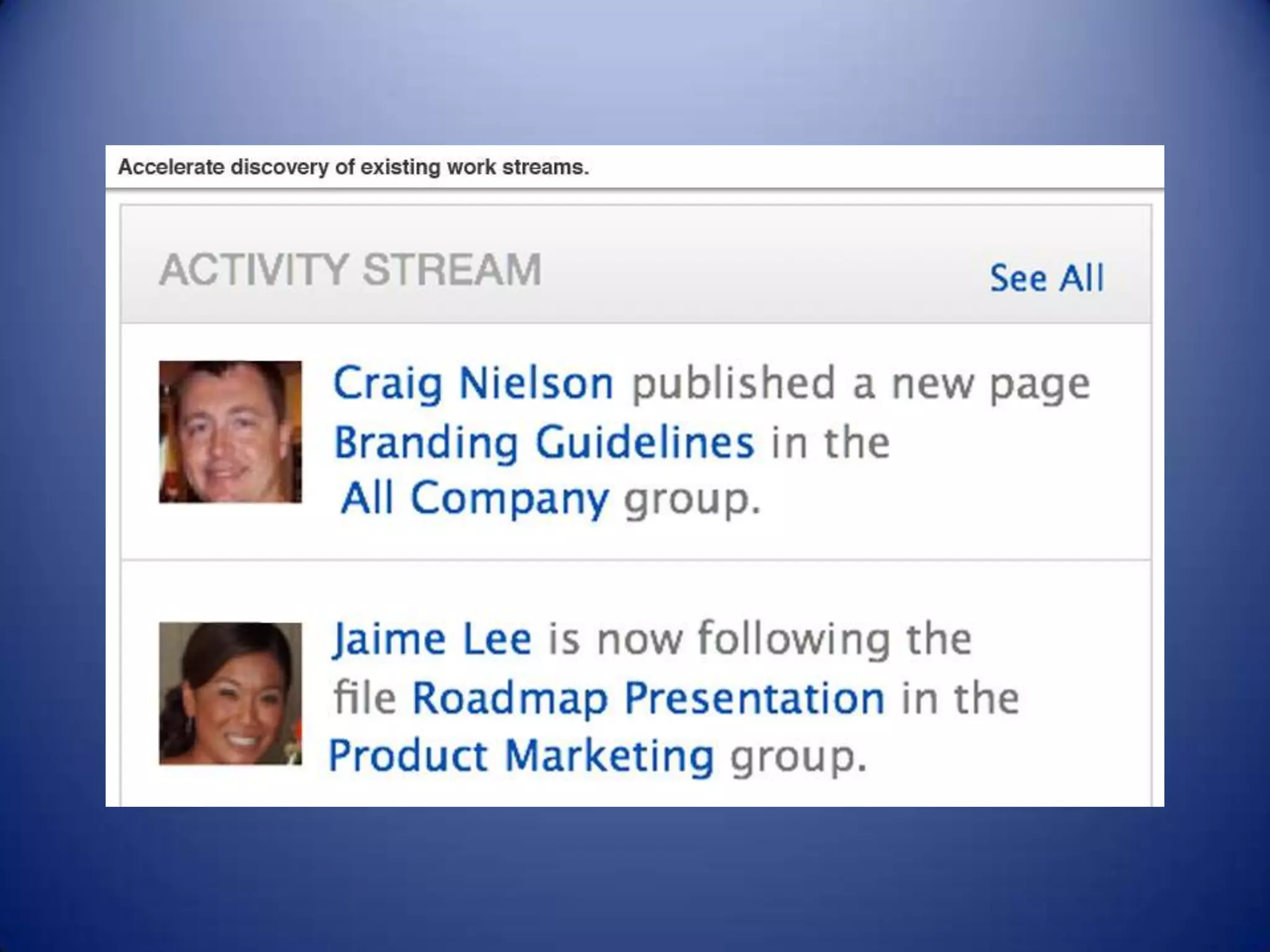Image resolution: width=1270 pixels, height=952 pixels.
Task: Open Jaime Lee's profile name link
Action: coord(432,639)
